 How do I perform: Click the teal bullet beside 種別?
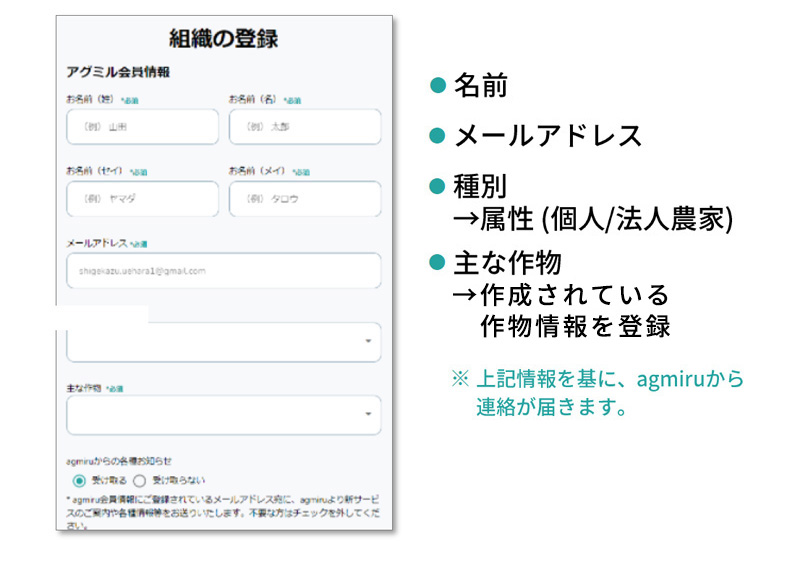pyautogui.click(x=436, y=186)
